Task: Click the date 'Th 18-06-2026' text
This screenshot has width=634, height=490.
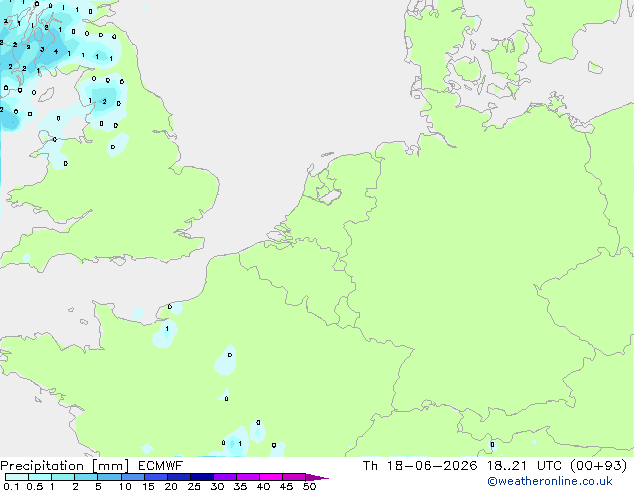Action: coord(420,466)
